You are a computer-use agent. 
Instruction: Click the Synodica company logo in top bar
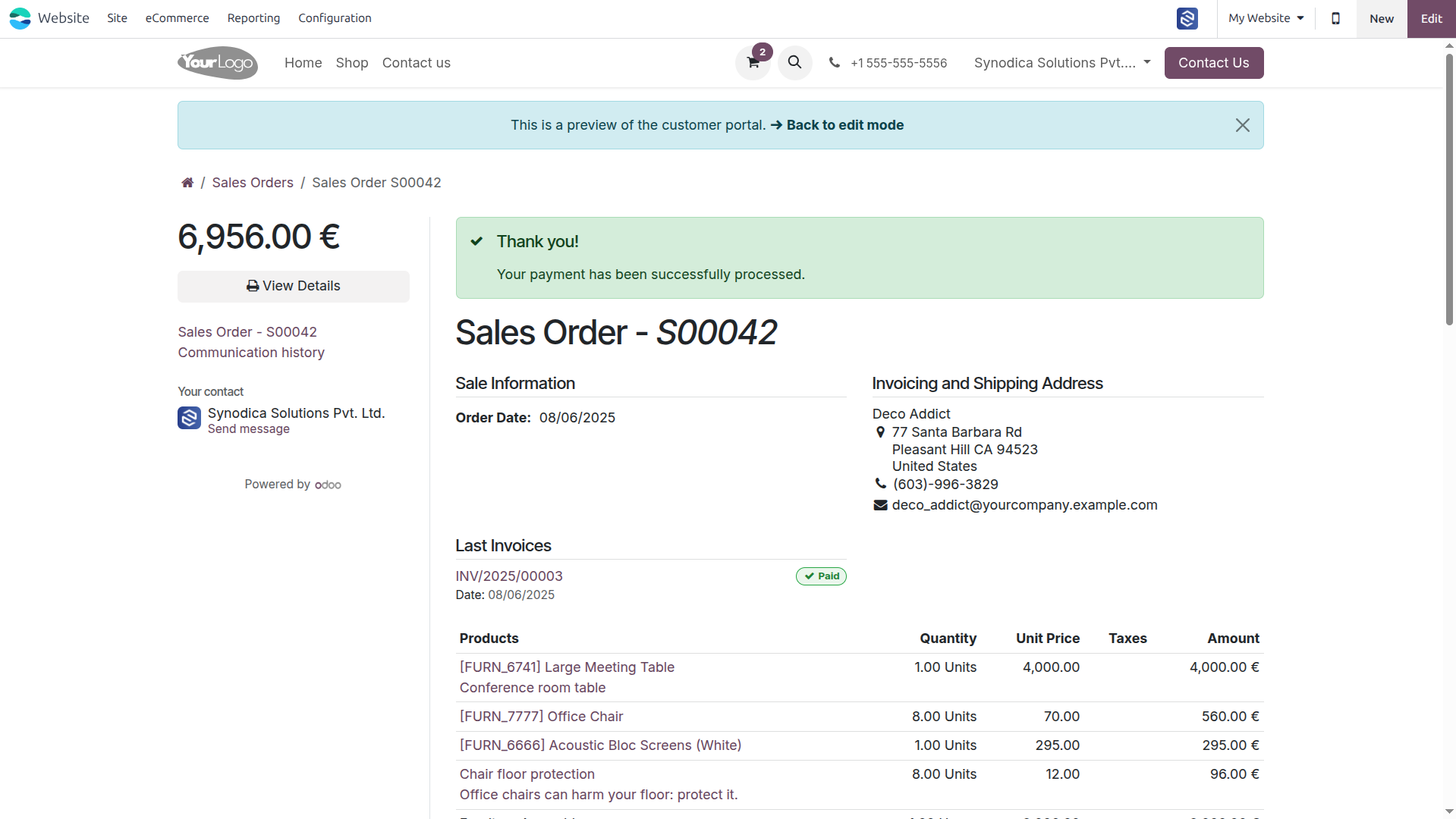pos(1187,18)
